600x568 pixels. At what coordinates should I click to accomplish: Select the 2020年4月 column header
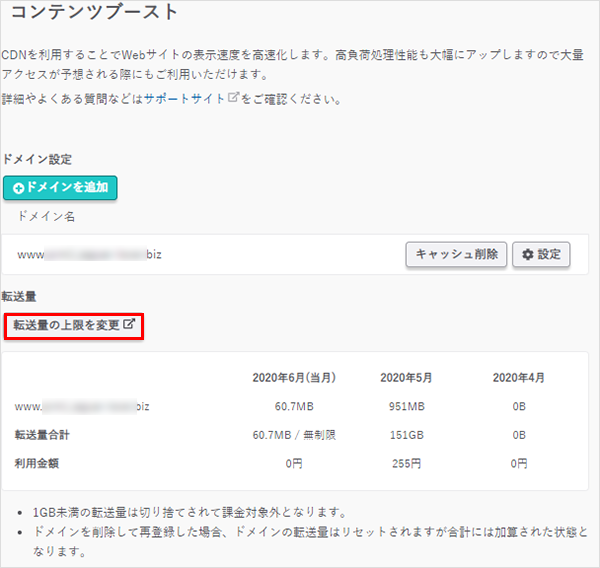click(518, 378)
